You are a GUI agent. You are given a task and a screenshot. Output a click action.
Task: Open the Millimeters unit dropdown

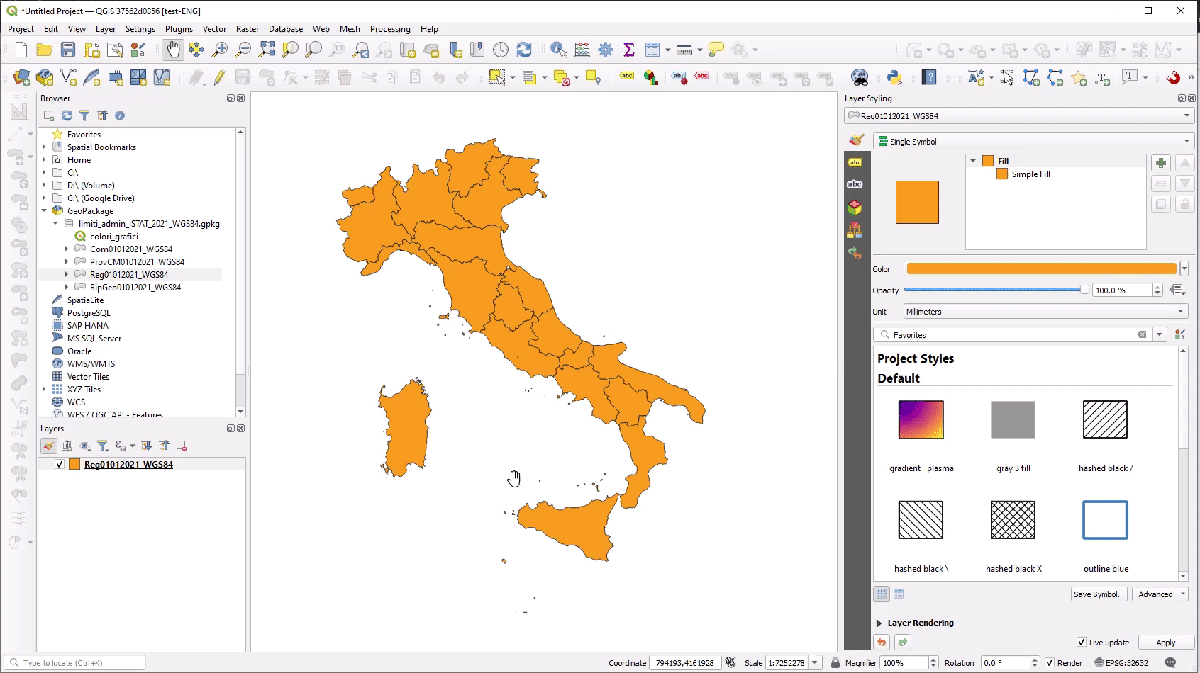1040,312
